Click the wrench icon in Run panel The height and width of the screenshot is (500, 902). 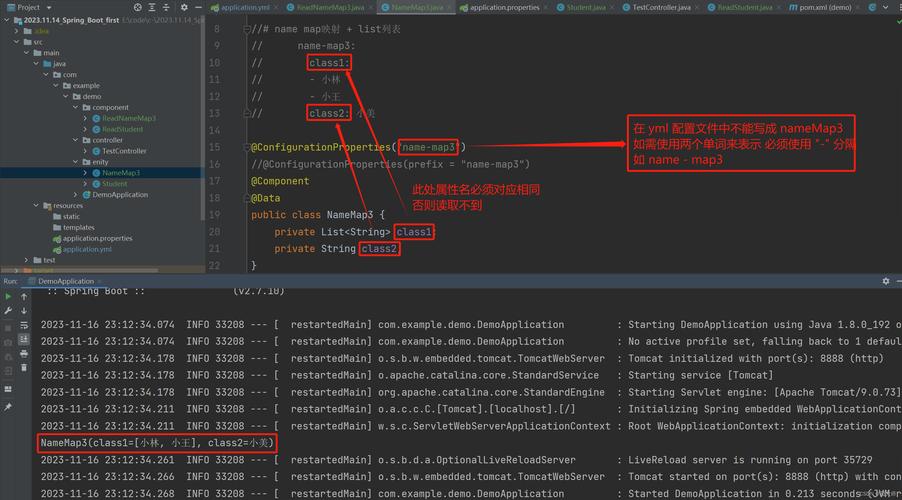pyautogui.click(x=8, y=311)
